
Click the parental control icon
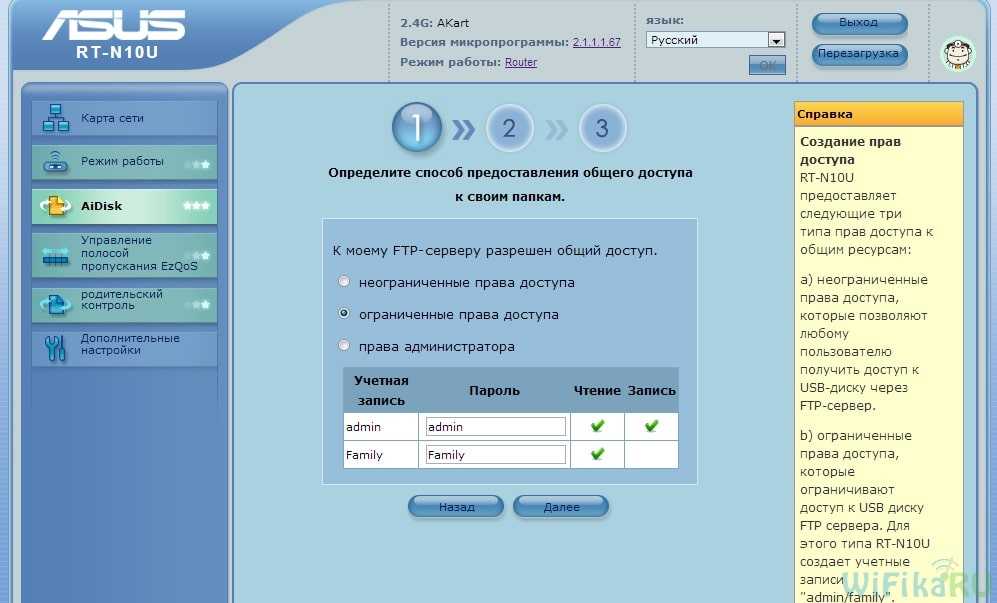click(x=56, y=302)
